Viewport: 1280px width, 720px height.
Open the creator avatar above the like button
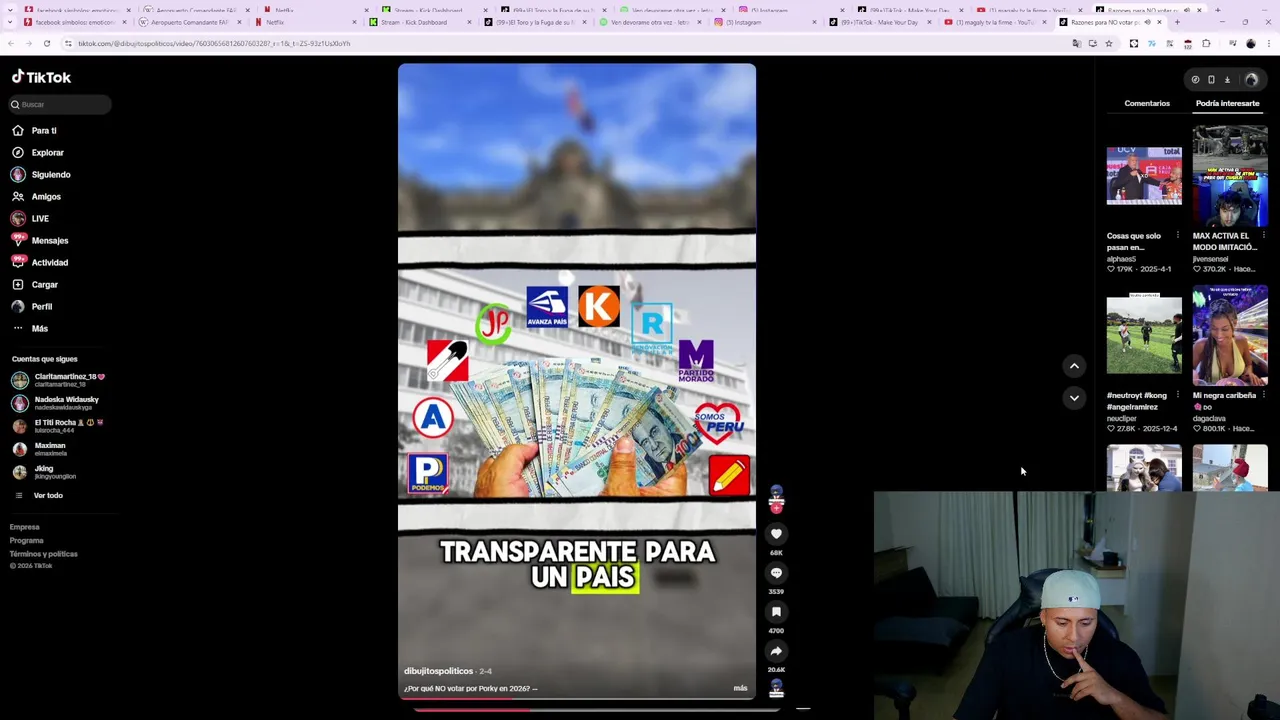tap(776, 495)
